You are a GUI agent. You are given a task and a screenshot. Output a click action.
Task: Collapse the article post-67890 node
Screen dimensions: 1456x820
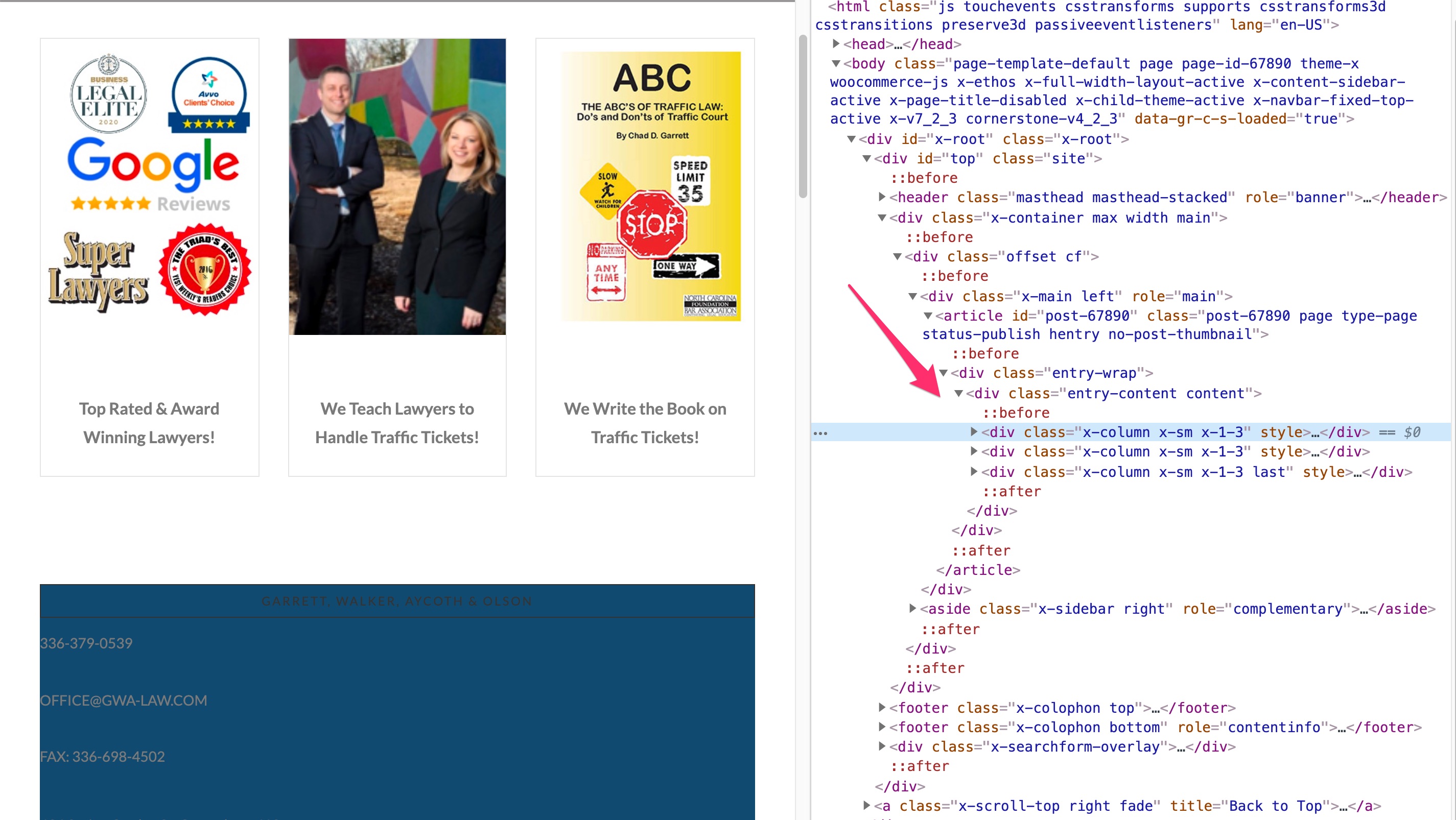928,316
